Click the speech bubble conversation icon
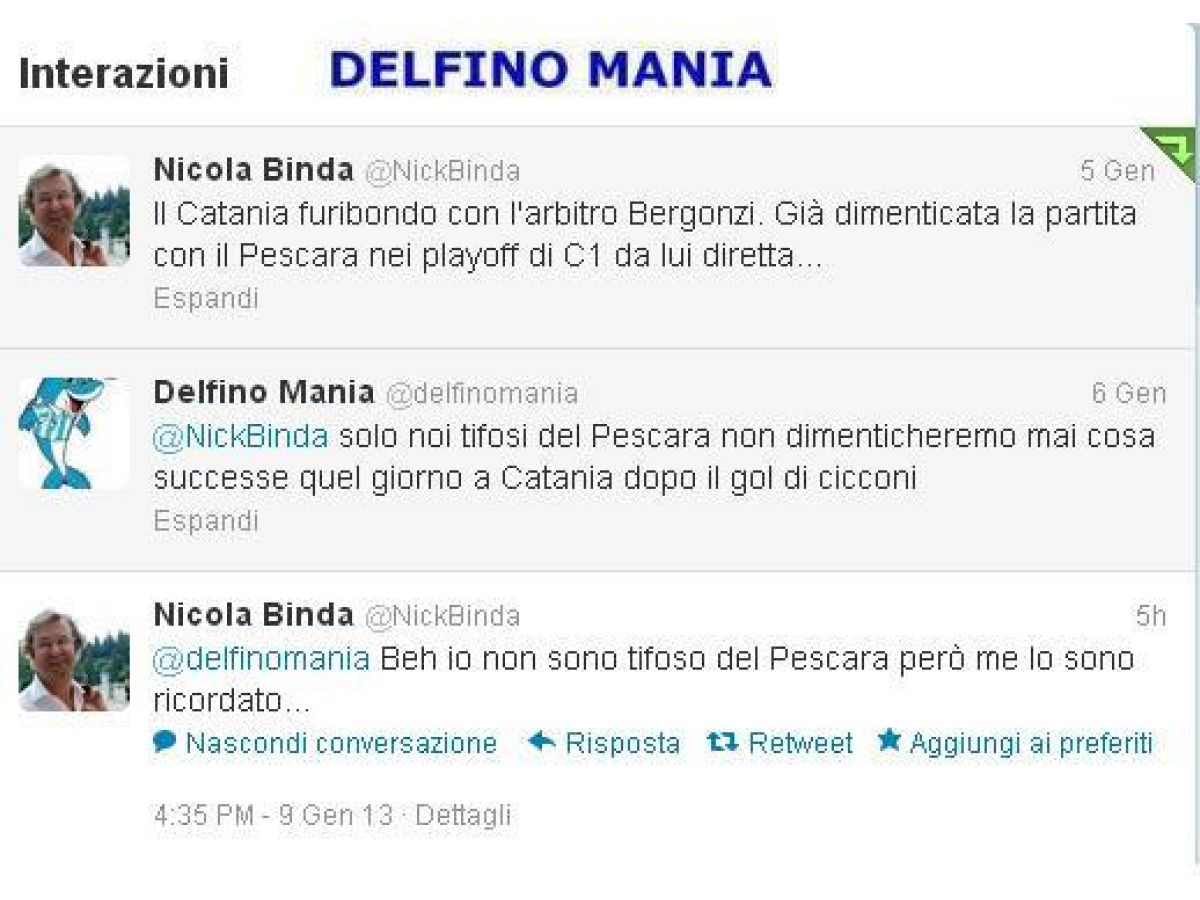The image size is (1200, 900). pos(165,742)
